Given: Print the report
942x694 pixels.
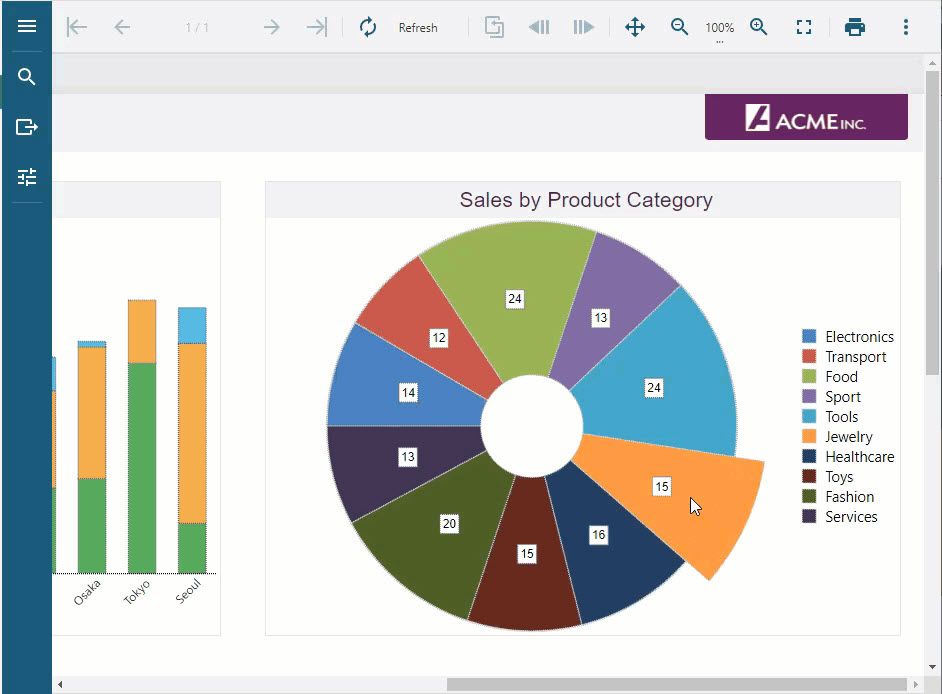Looking at the screenshot, I should (855, 27).
